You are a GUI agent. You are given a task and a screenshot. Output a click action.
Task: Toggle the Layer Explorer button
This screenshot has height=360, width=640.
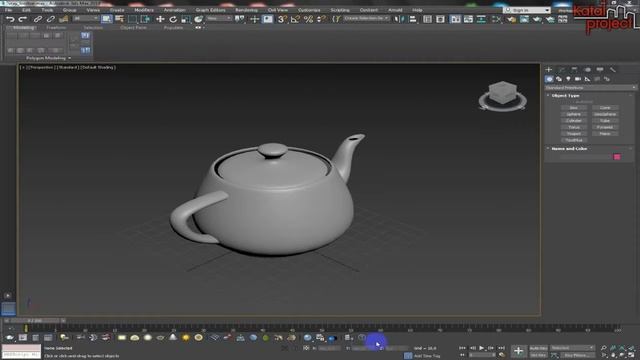[440, 19]
